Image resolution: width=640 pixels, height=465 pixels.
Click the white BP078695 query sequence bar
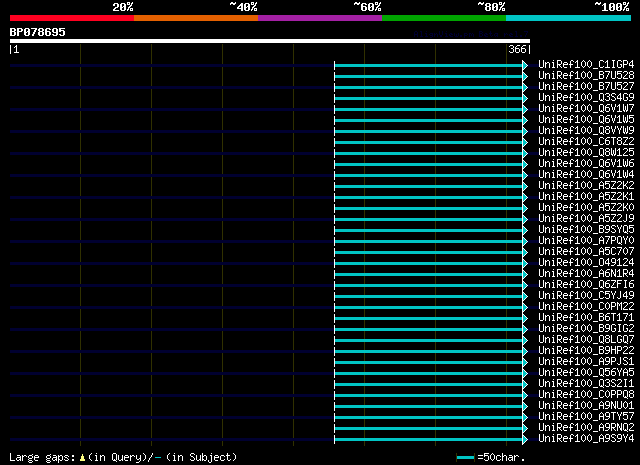click(x=270, y=41)
